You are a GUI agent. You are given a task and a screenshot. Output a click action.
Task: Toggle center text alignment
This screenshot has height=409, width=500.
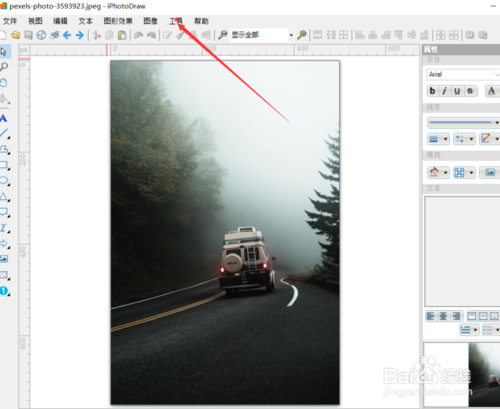[443, 316]
